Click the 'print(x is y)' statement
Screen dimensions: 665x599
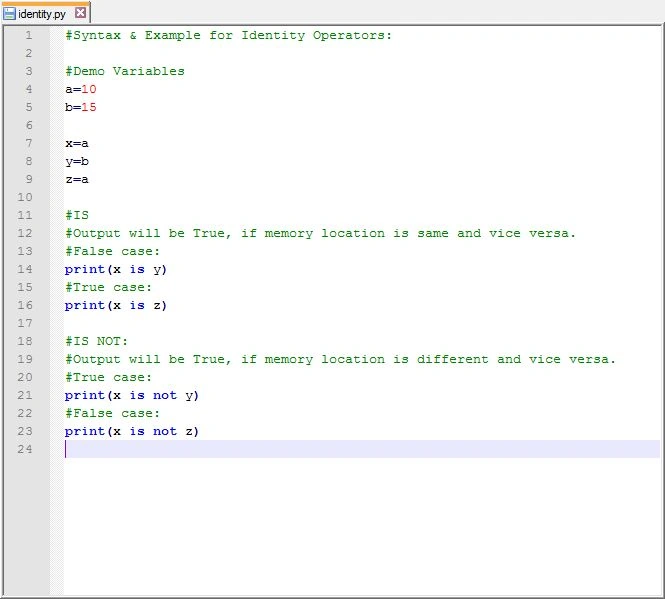[116, 269]
